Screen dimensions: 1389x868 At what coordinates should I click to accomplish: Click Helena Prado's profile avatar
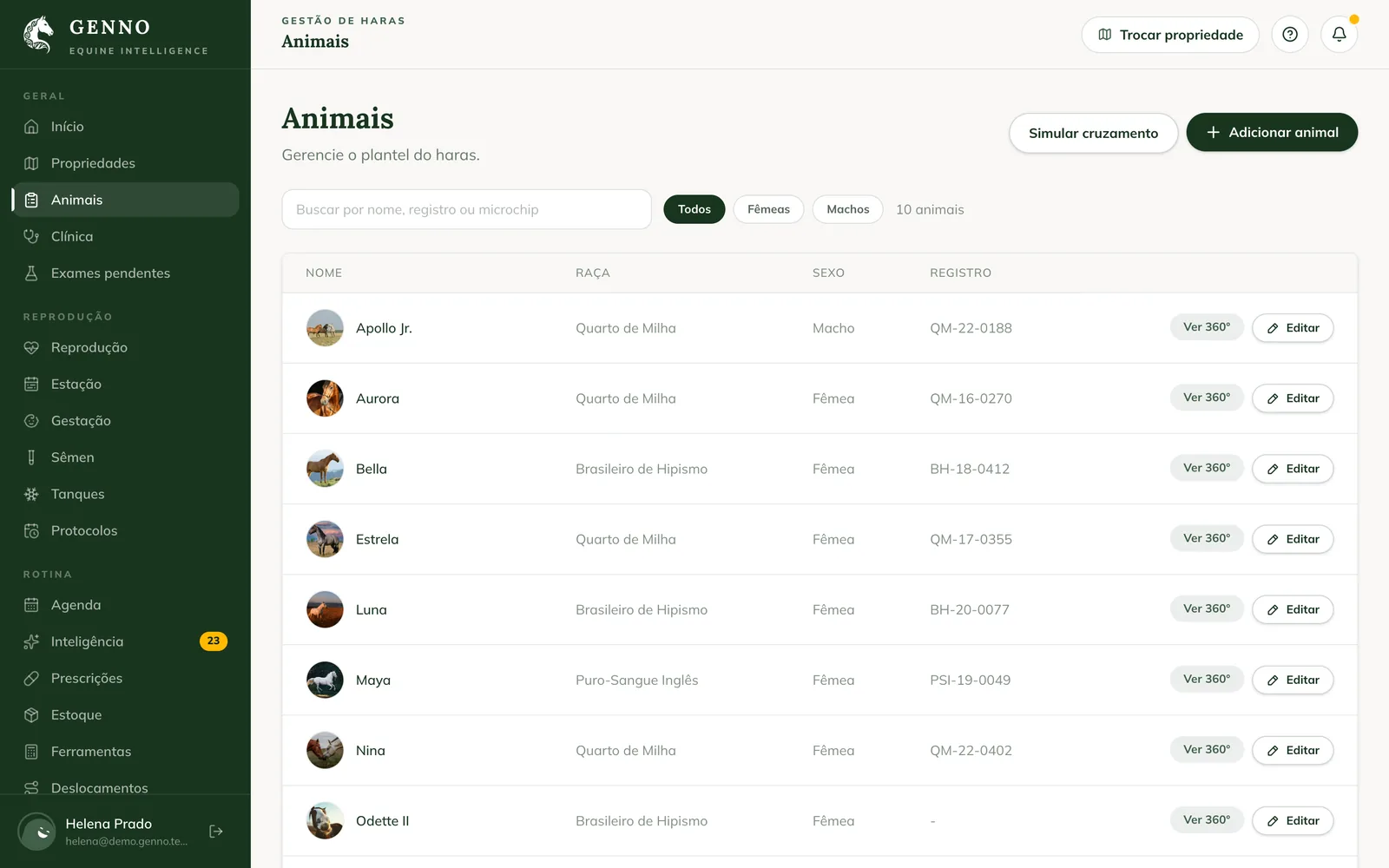pos(37,832)
